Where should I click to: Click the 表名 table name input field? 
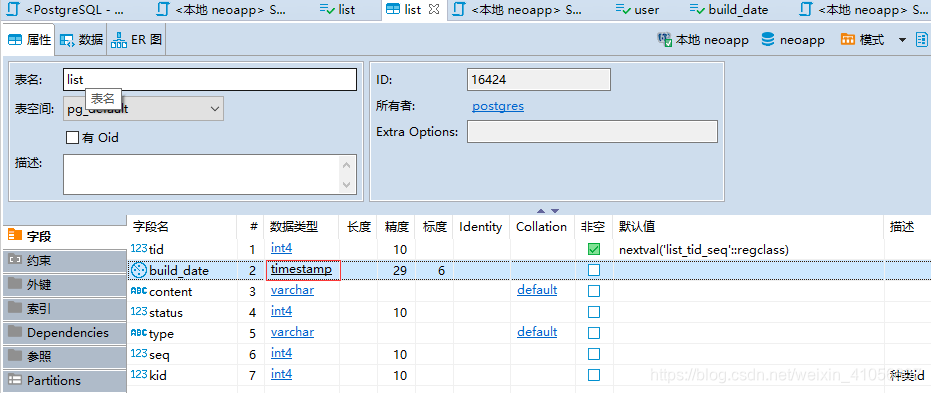coord(210,80)
